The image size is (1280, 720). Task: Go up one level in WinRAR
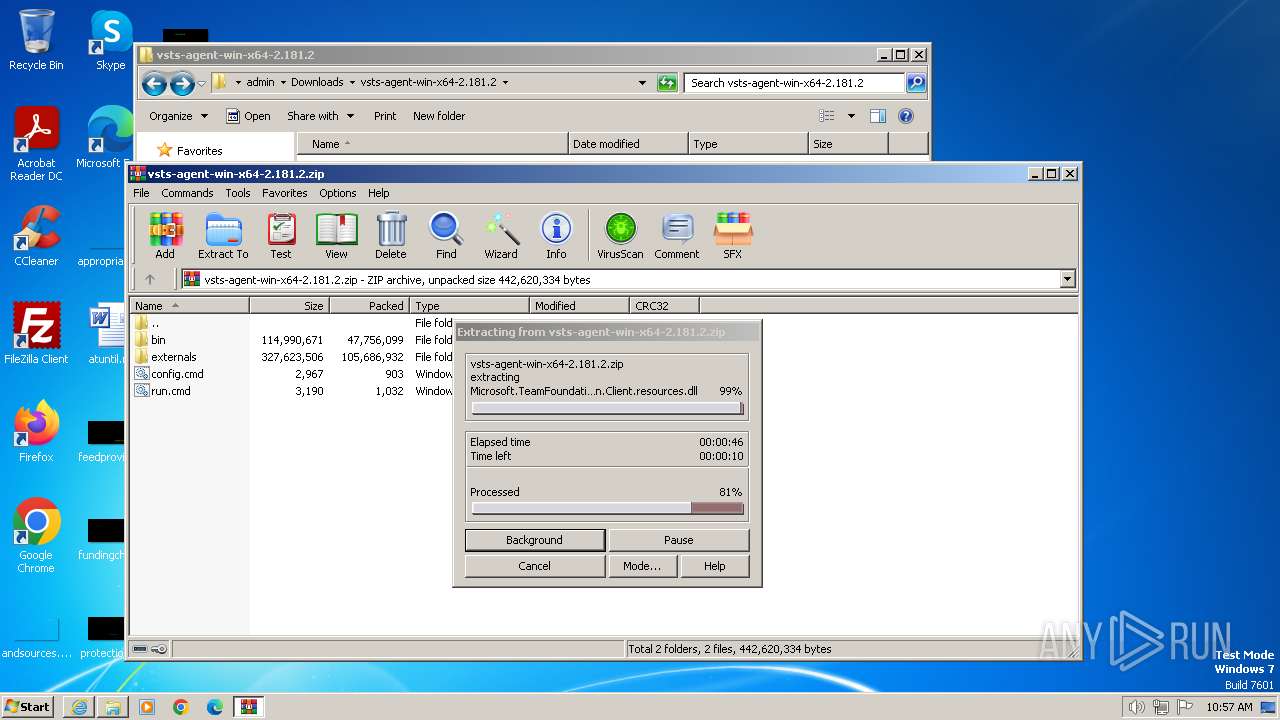pyautogui.click(x=150, y=280)
